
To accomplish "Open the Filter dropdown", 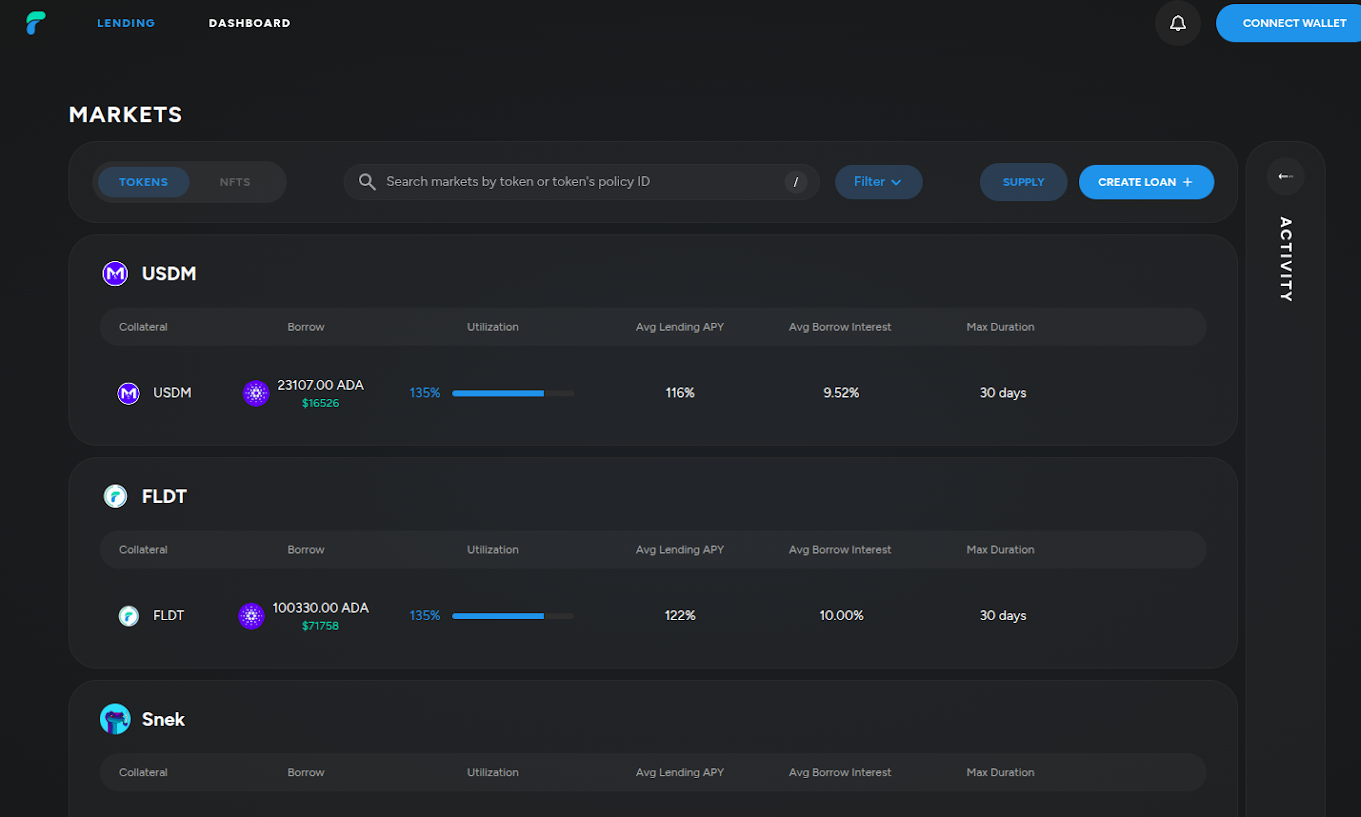I will click(878, 182).
